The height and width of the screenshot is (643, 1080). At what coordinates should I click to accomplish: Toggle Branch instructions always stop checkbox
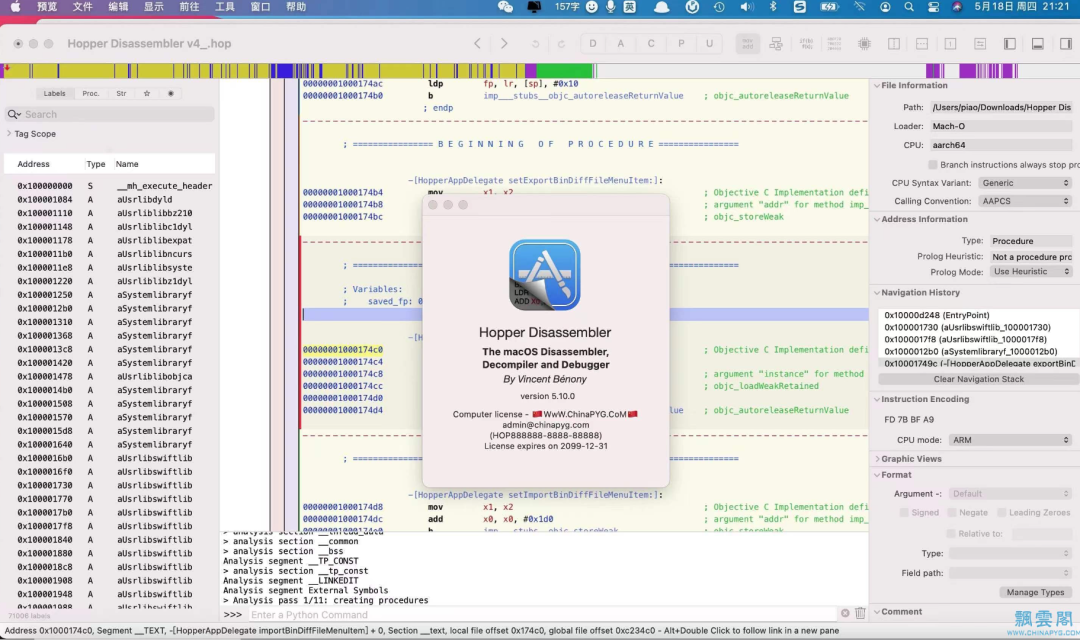click(x=933, y=165)
